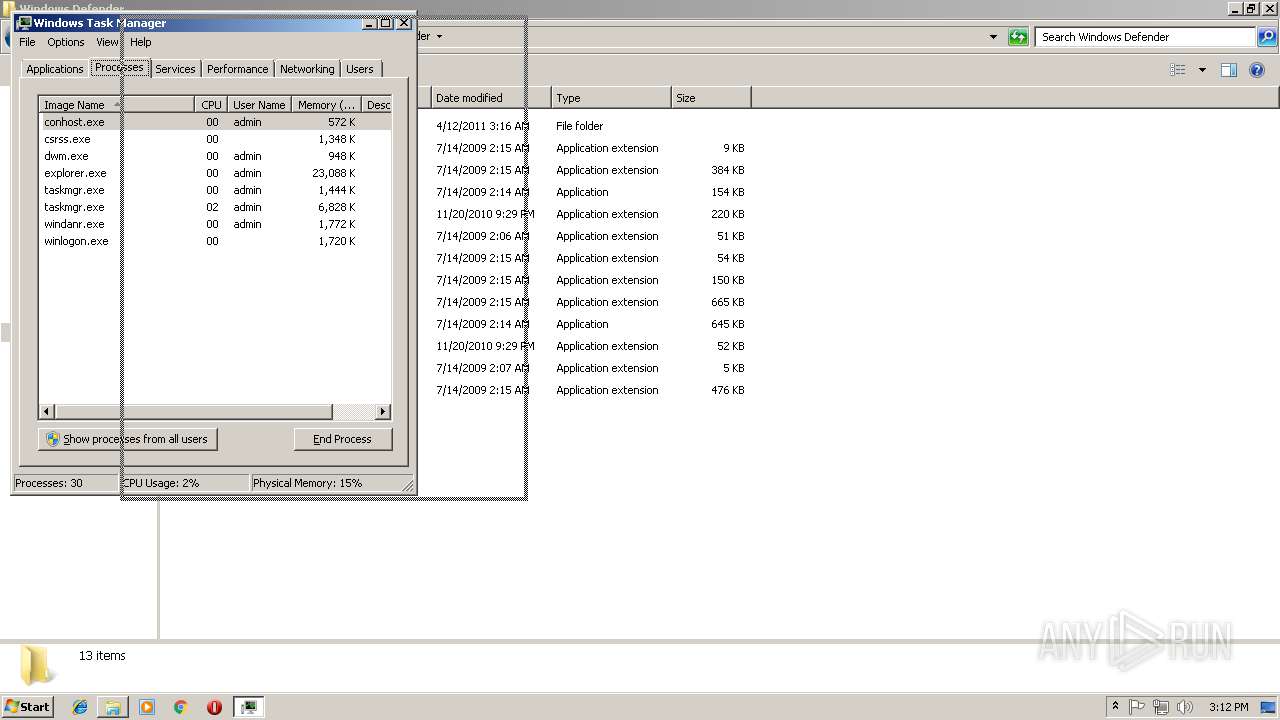Click the process list right scroll arrow
This screenshot has height=720, width=1280.
click(x=382, y=411)
